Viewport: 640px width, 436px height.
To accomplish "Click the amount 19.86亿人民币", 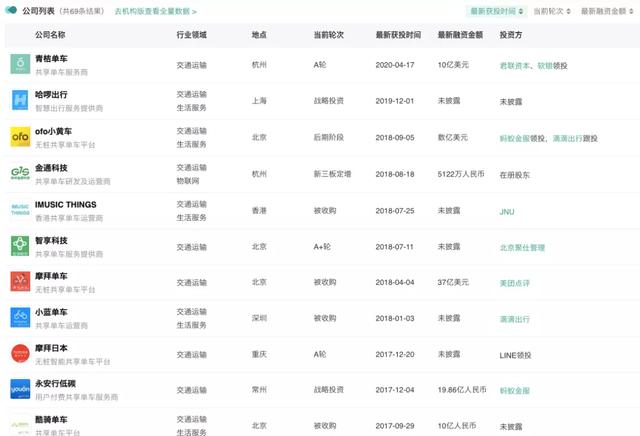I will point(462,390).
